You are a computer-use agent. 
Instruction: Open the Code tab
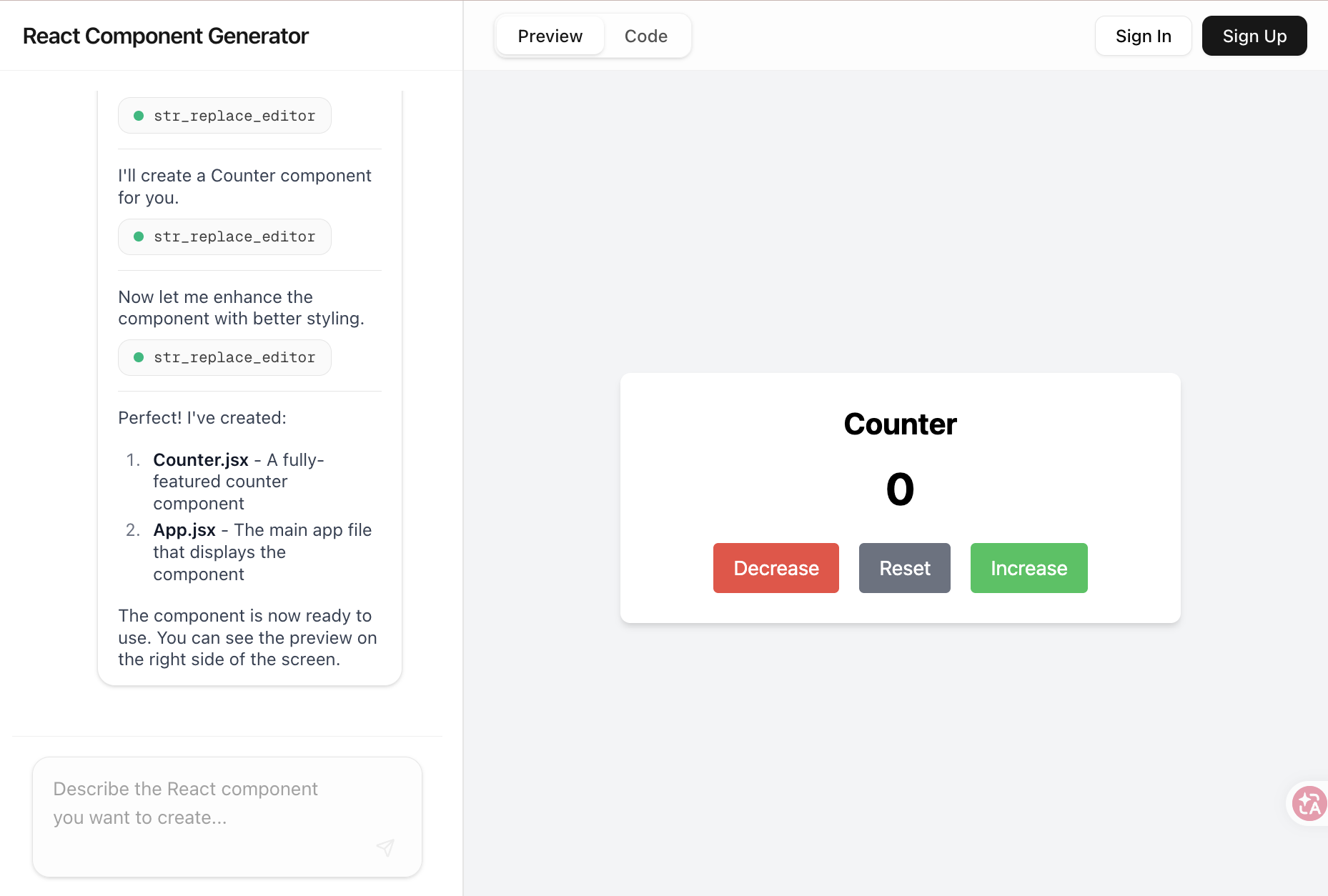[645, 36]
